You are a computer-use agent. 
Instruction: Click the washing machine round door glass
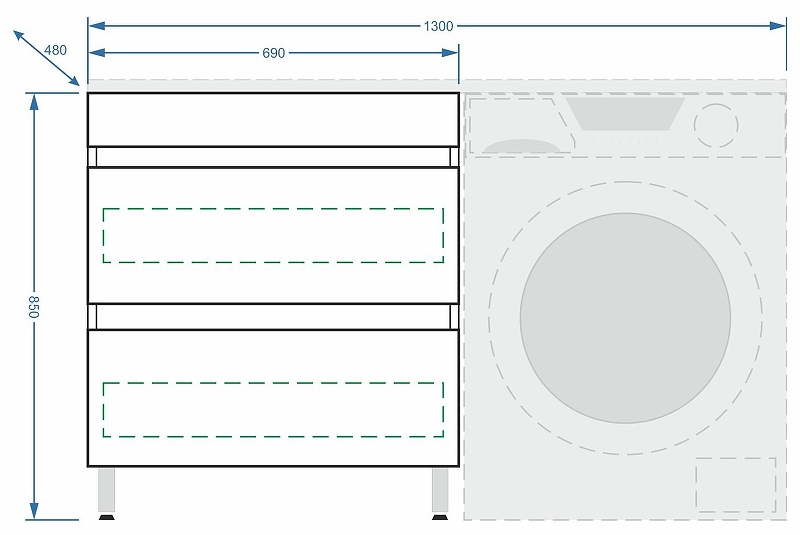625,318
